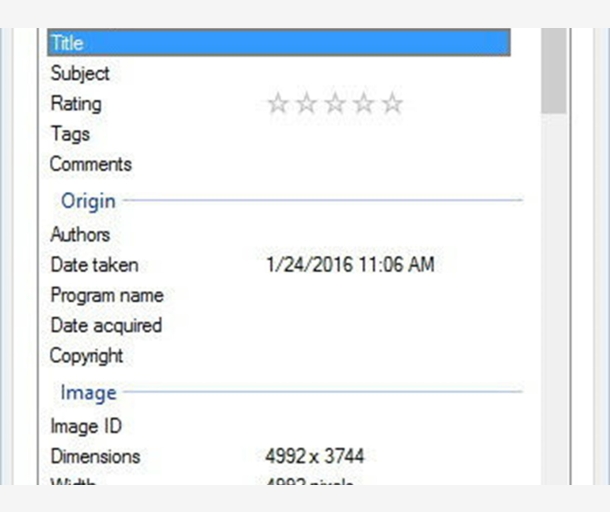
Task: Set rating to five stars
Action: (392, 103)
